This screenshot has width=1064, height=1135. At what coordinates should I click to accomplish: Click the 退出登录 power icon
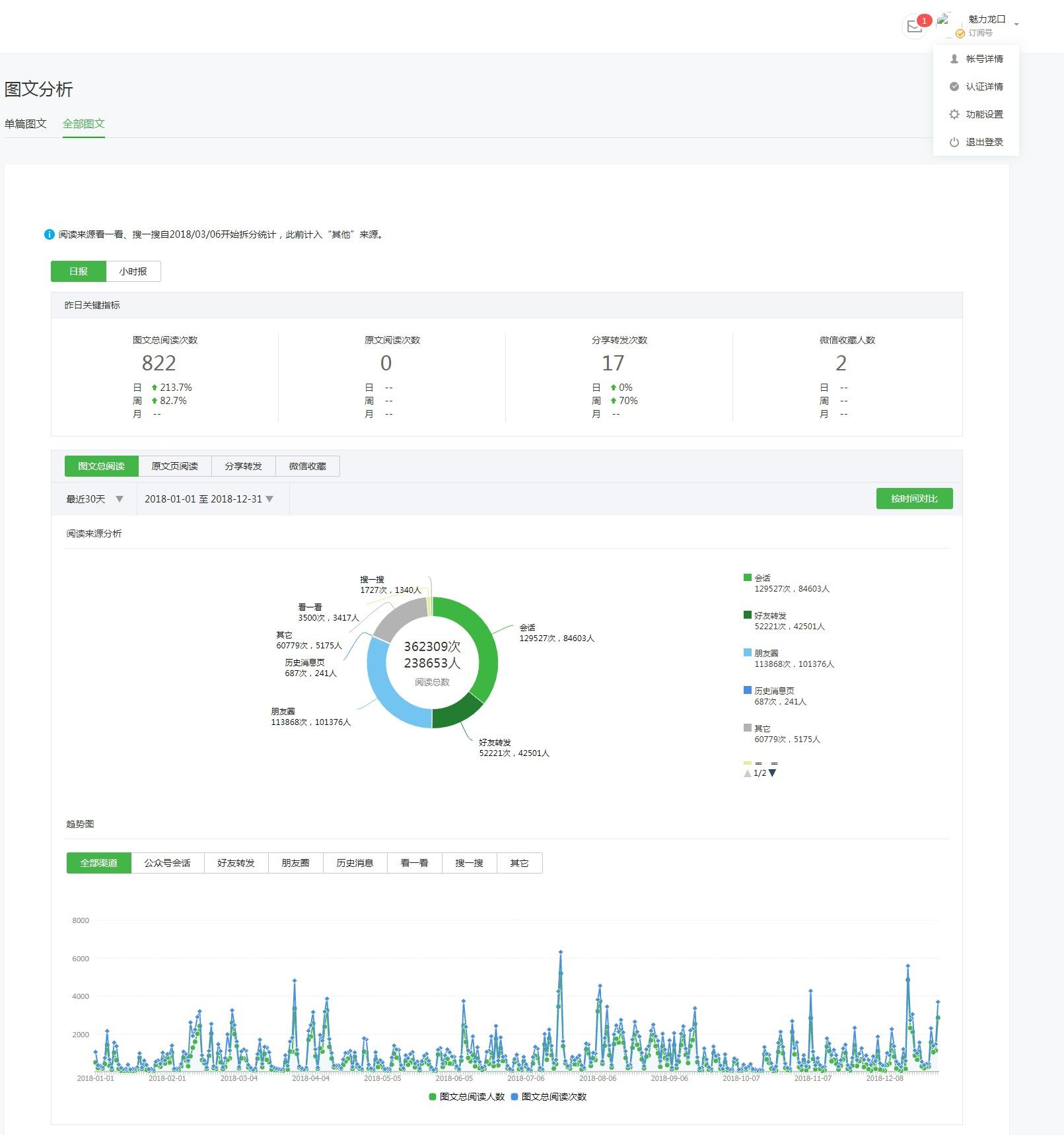pos(954,142)
